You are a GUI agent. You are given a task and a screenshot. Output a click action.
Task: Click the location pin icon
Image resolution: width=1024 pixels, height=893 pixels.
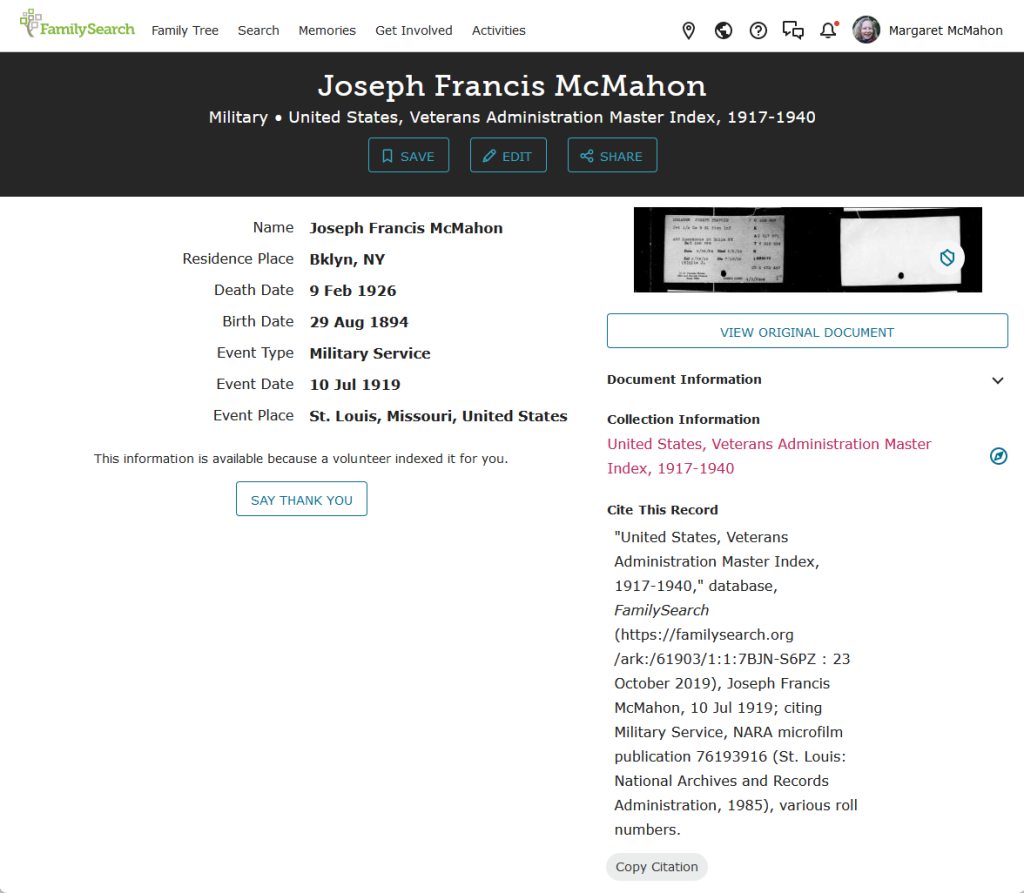pos(688,30)
